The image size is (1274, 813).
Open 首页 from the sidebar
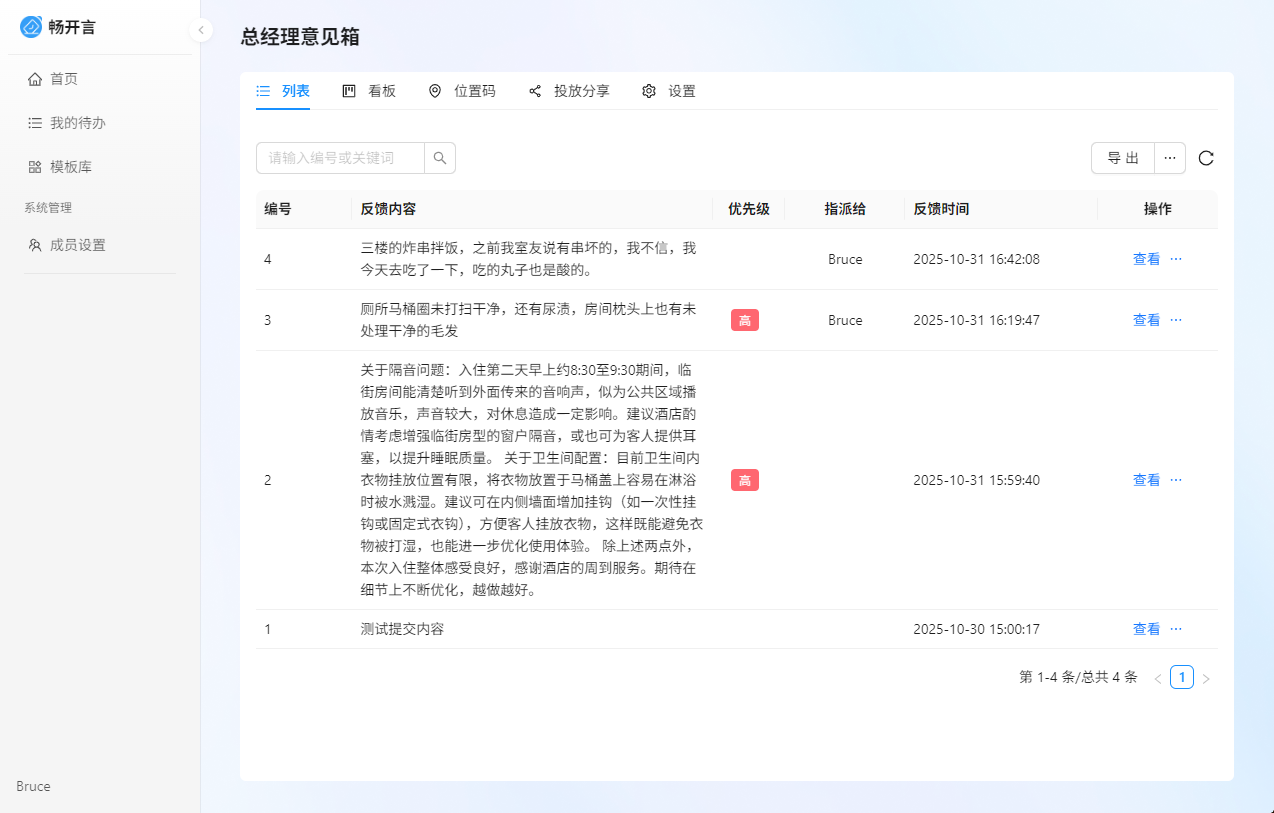click(64, 79)
